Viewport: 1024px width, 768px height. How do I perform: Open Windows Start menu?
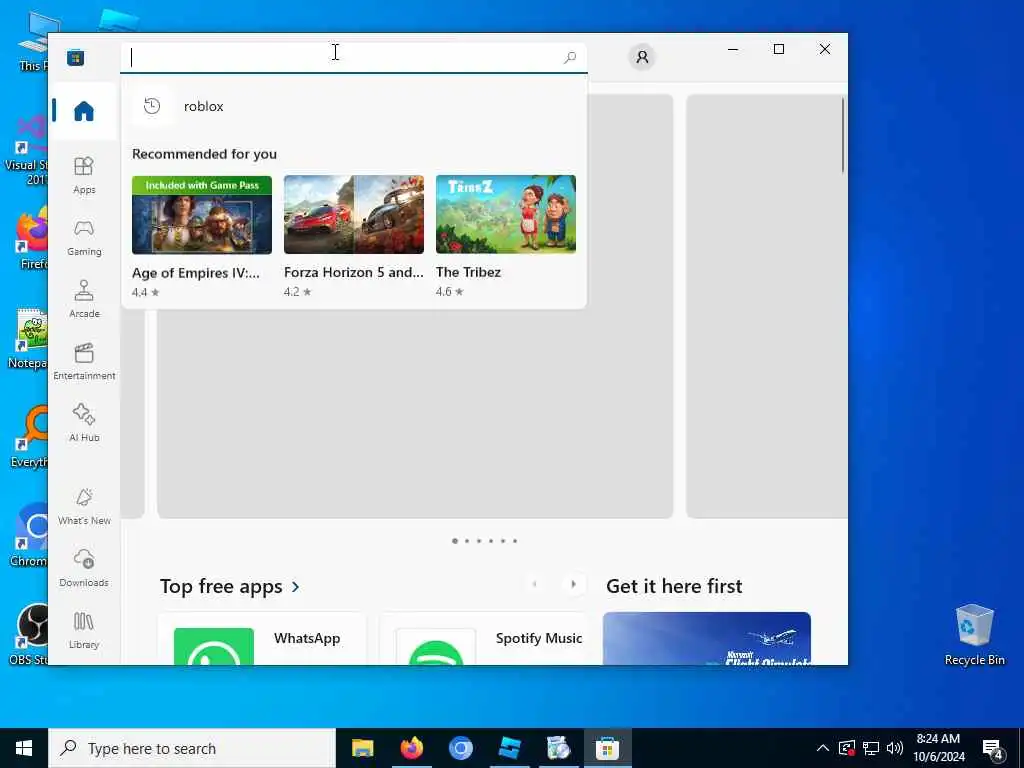pos(24,748)
